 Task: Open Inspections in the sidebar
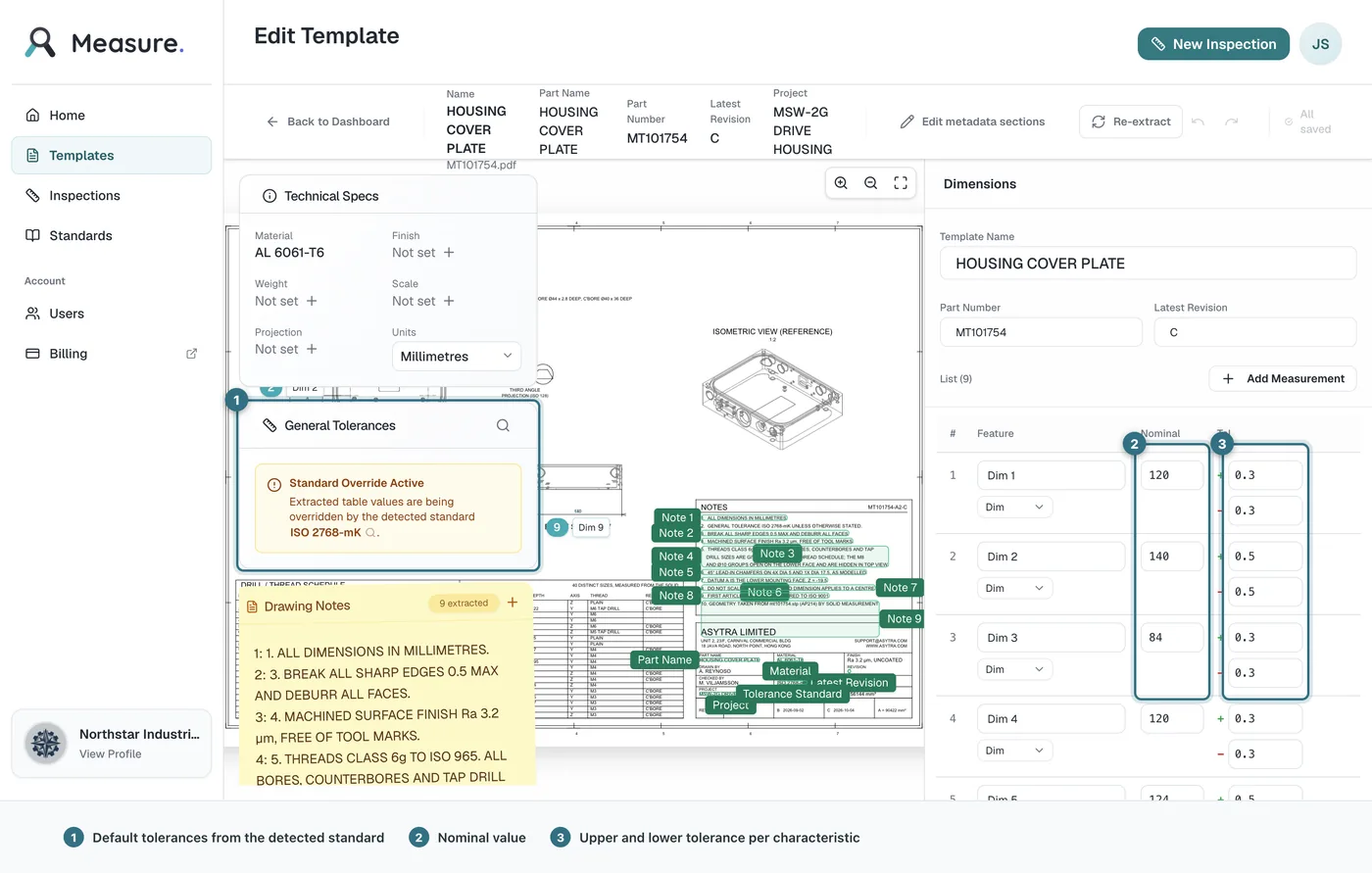[112, 195]
